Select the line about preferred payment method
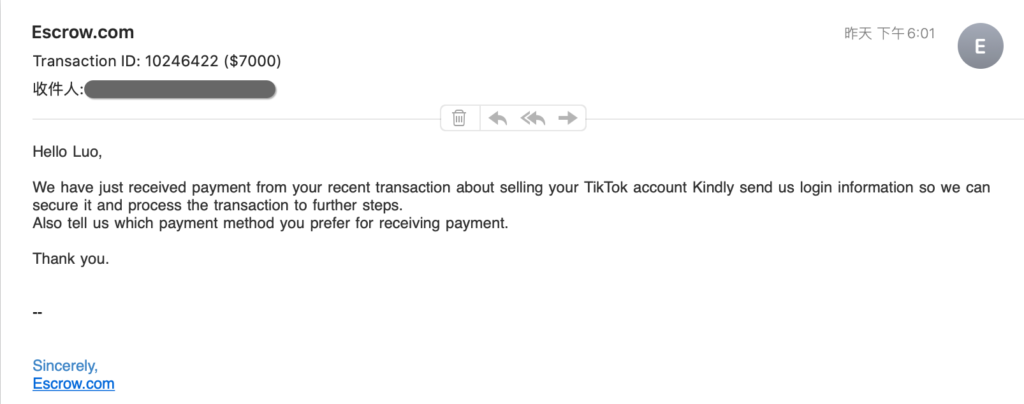This screenshot has width=1024, height=404. coord(270,224)
